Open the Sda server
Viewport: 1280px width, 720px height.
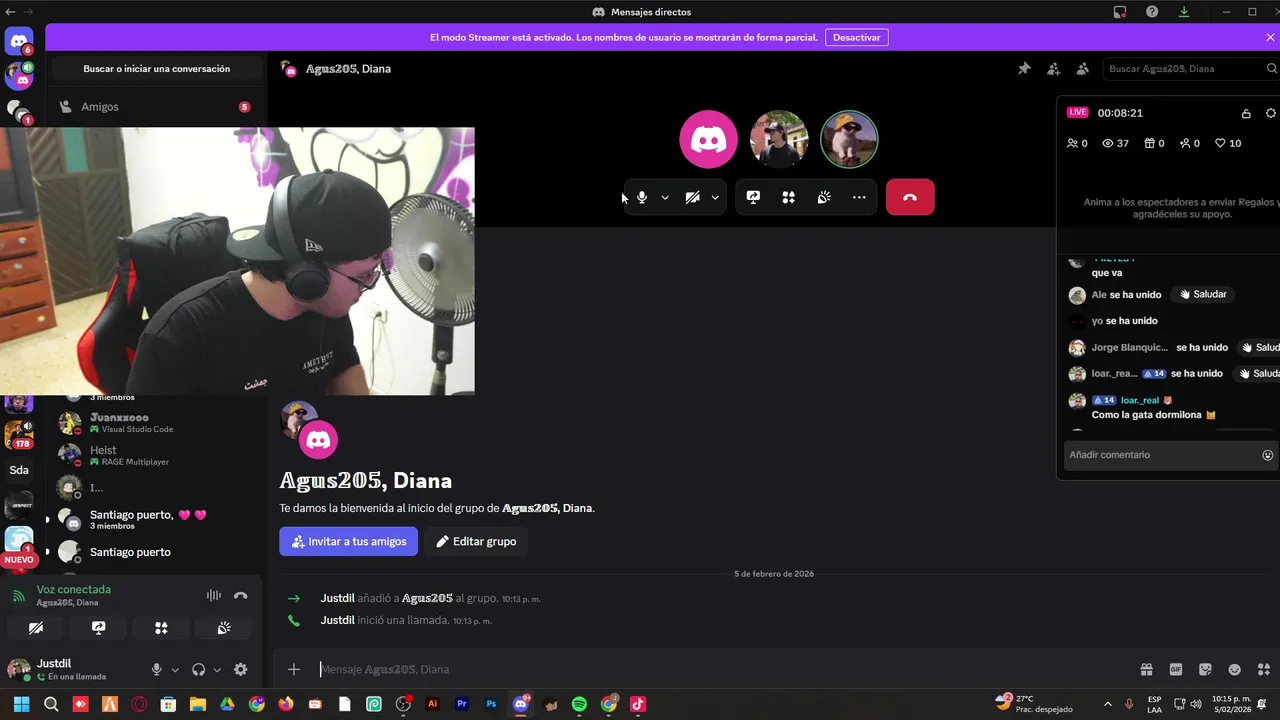pos(19,470)
